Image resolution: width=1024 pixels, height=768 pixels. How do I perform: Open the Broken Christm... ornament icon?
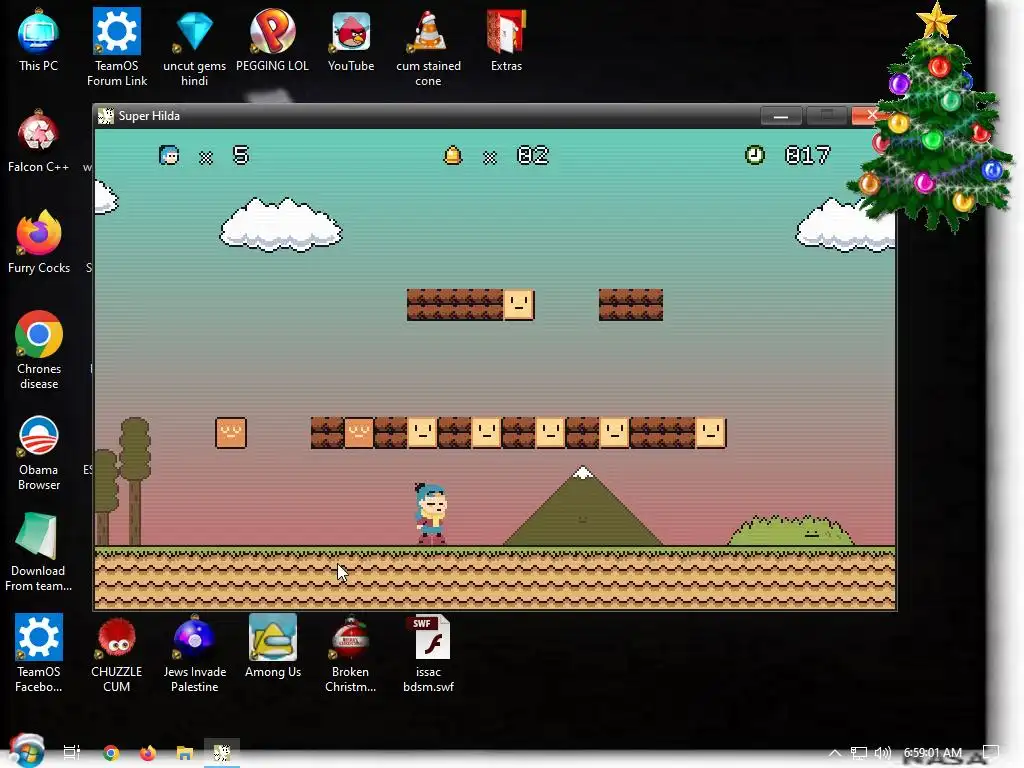(350, 653)
